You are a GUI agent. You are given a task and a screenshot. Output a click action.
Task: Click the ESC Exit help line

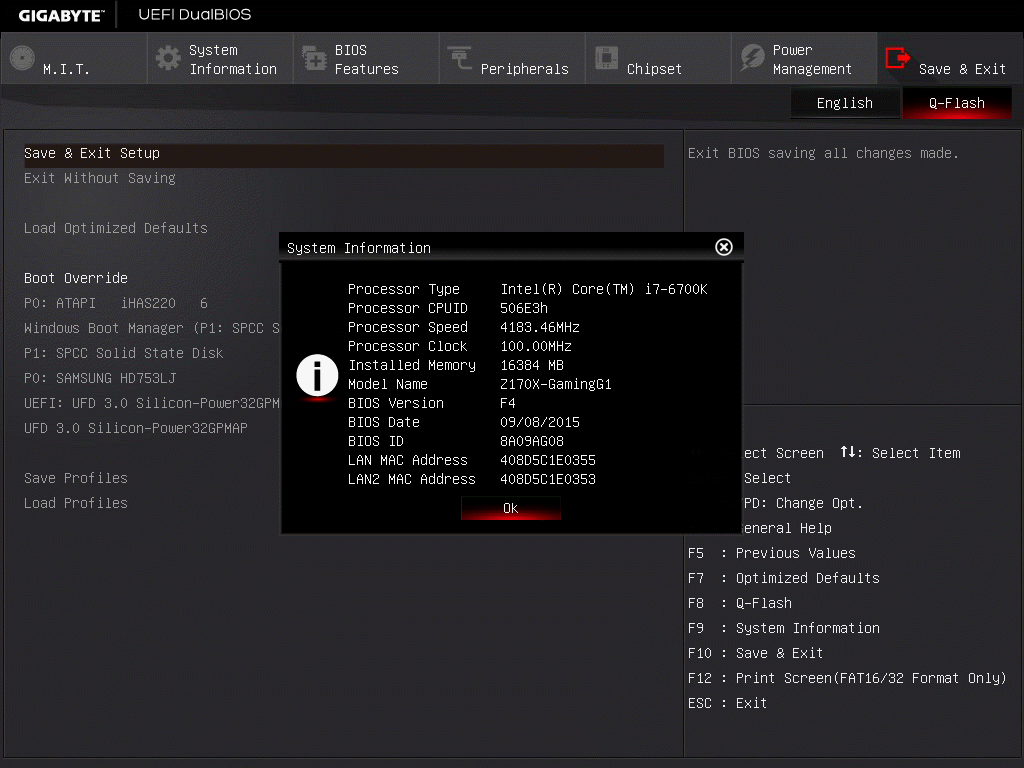click(727, 703)
